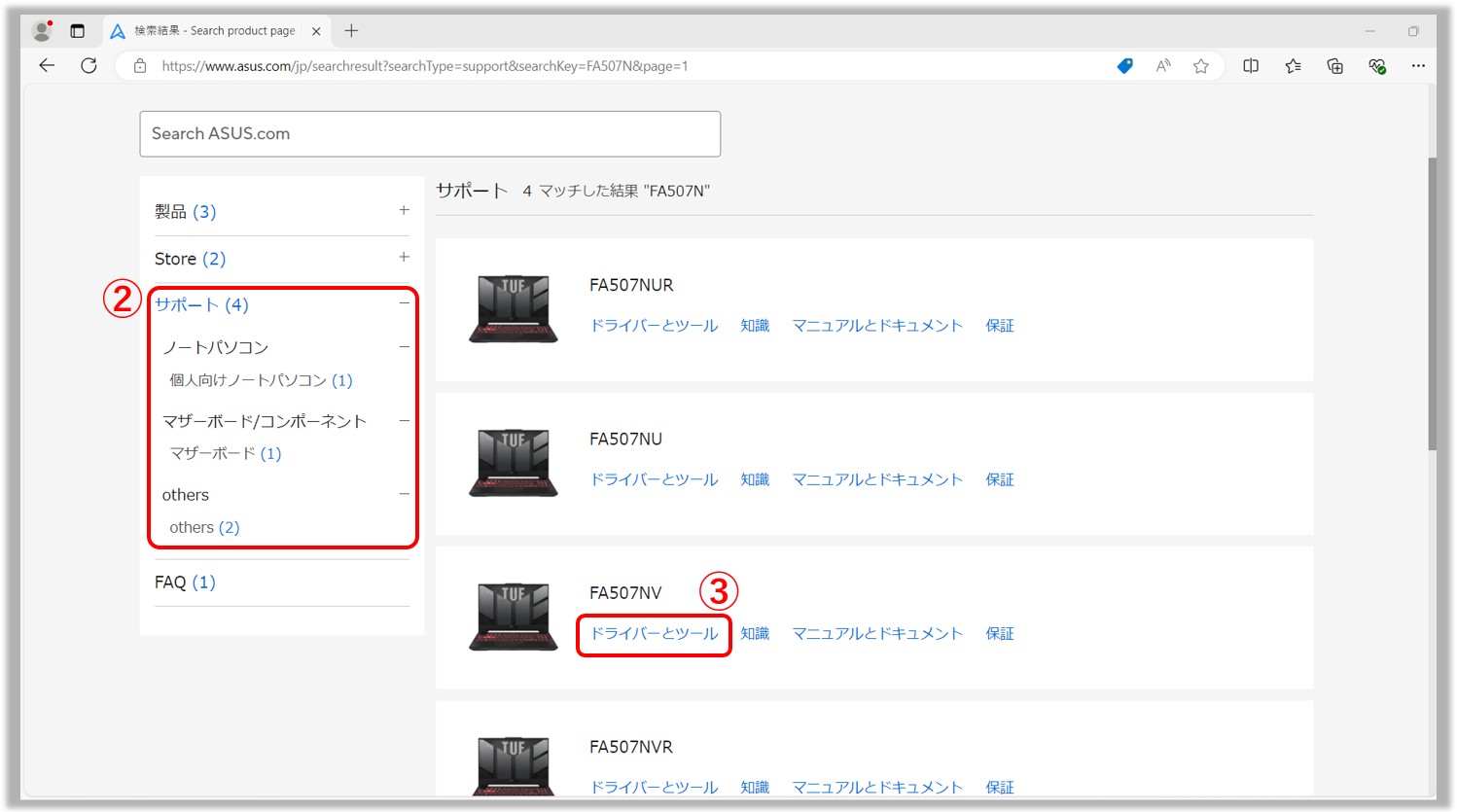Collapse the ノートパソコン group minus
The width and height of the screenshot is (1457, 812).
pyautogui.click(x=404, y=346)
